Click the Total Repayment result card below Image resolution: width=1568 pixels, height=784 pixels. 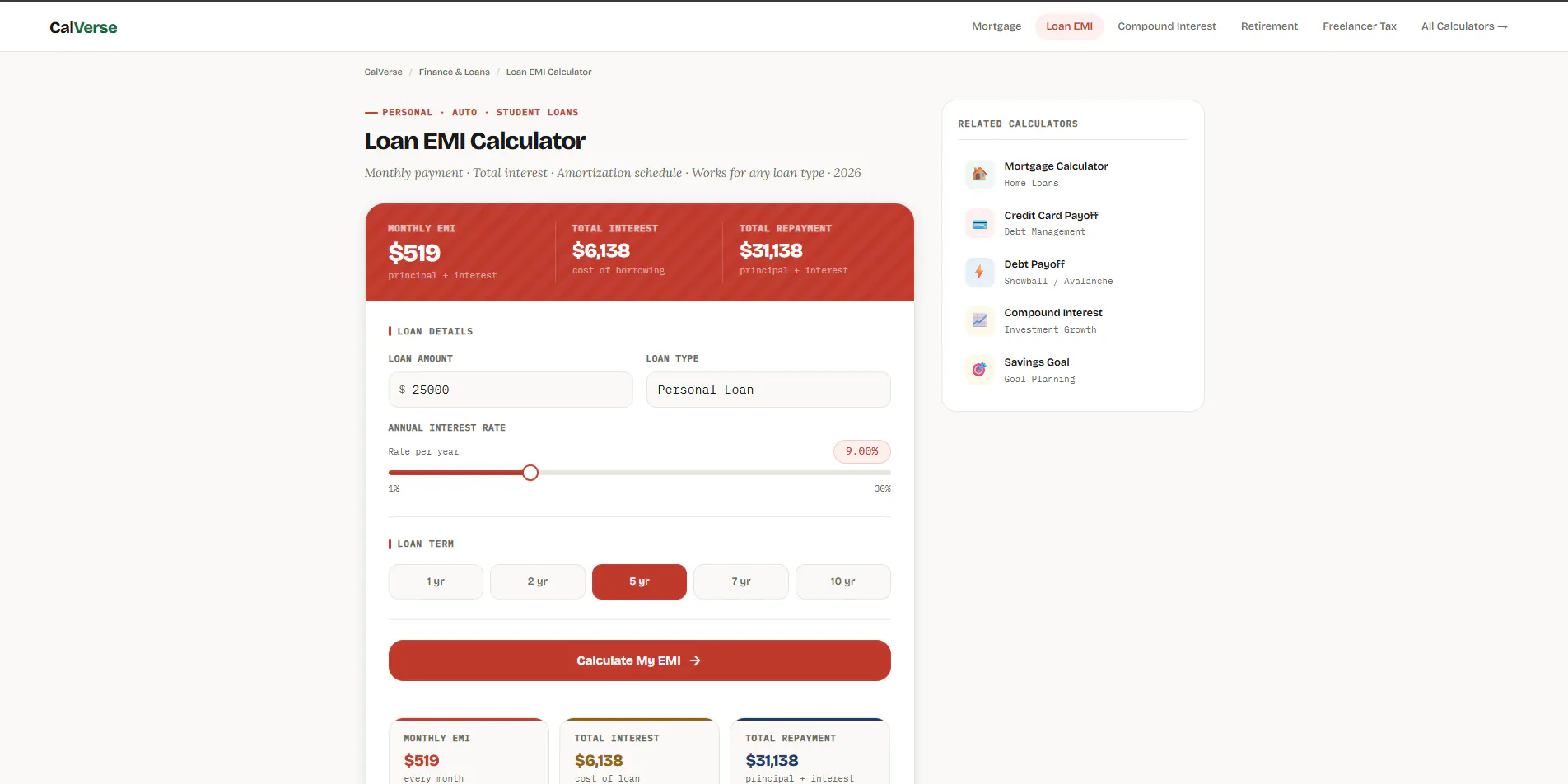coord(810,751)
